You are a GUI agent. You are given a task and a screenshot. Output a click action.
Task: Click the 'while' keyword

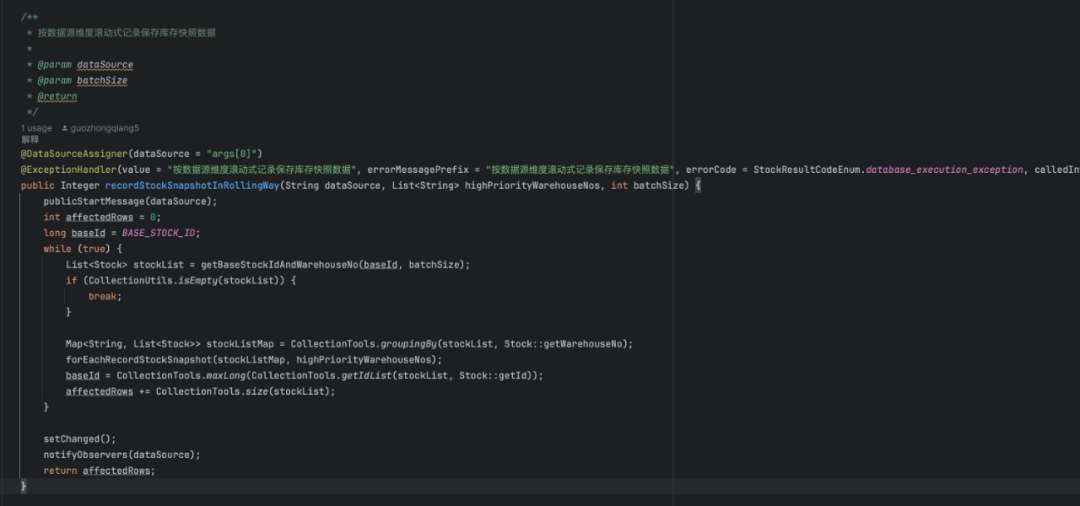(x=57, y=249)
